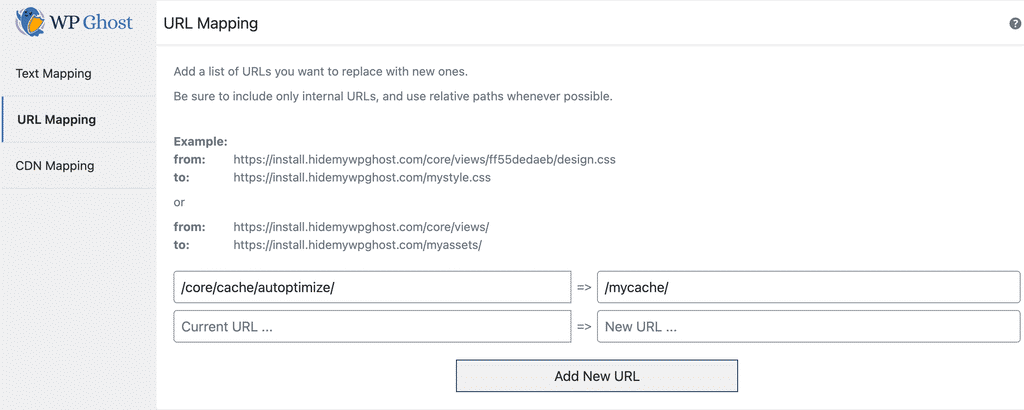Open the Text Mapping tab

(78, 74)
